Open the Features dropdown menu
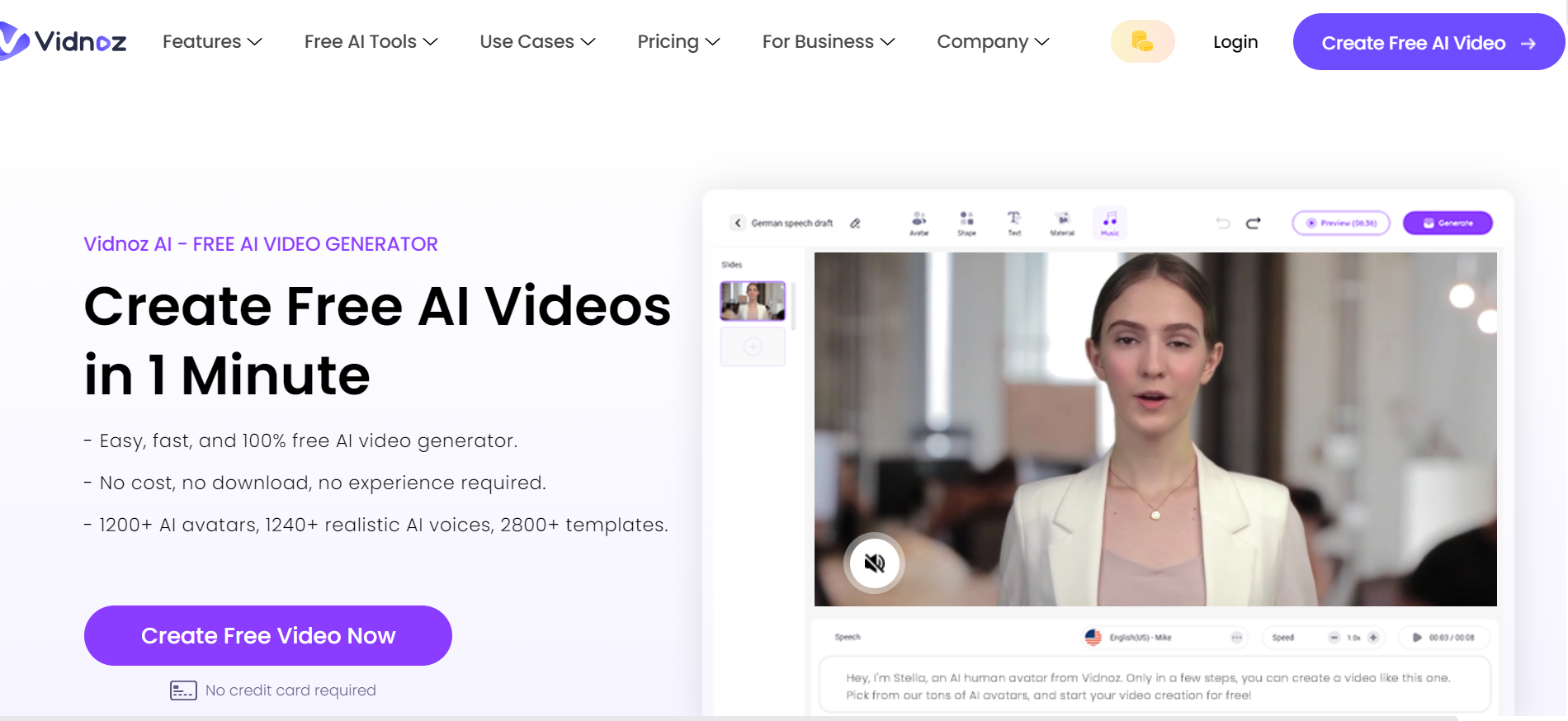 (212, 41)
